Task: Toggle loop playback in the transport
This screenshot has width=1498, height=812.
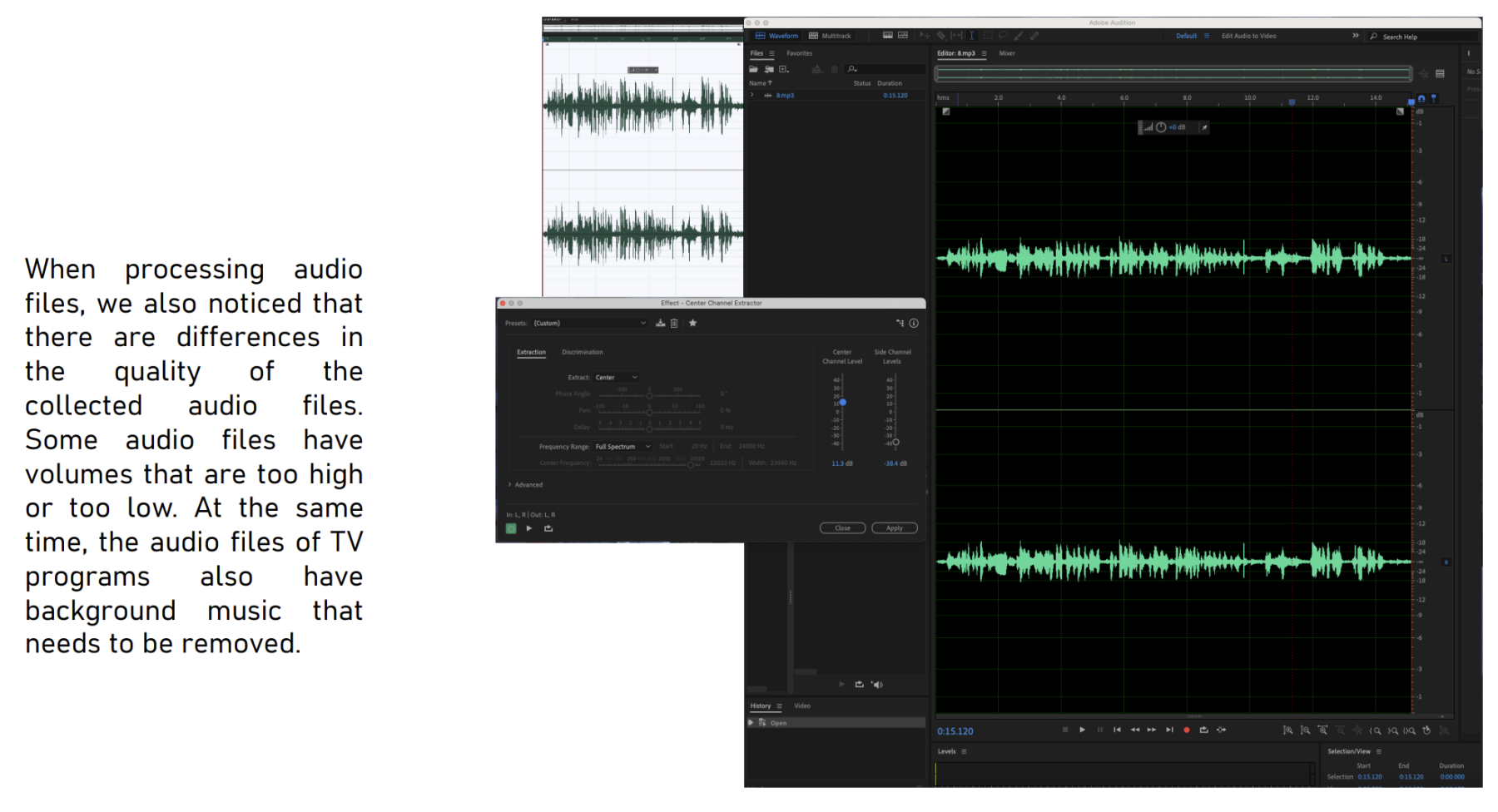Action: pyautogui.click(x=1203, y=730)
